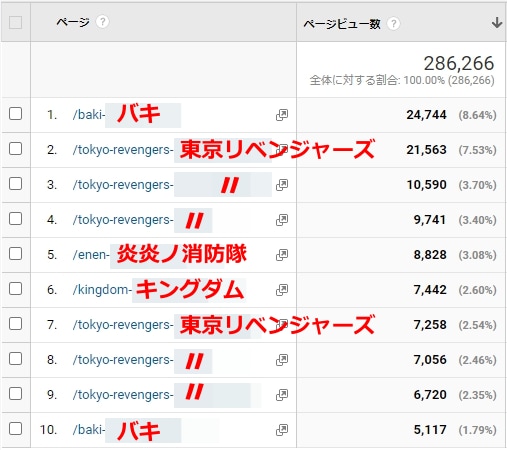Image resolution: width=507 pixels, height=450 pixels.
Task: Select the total pageviews value 286,266
Action: point(459,63)
